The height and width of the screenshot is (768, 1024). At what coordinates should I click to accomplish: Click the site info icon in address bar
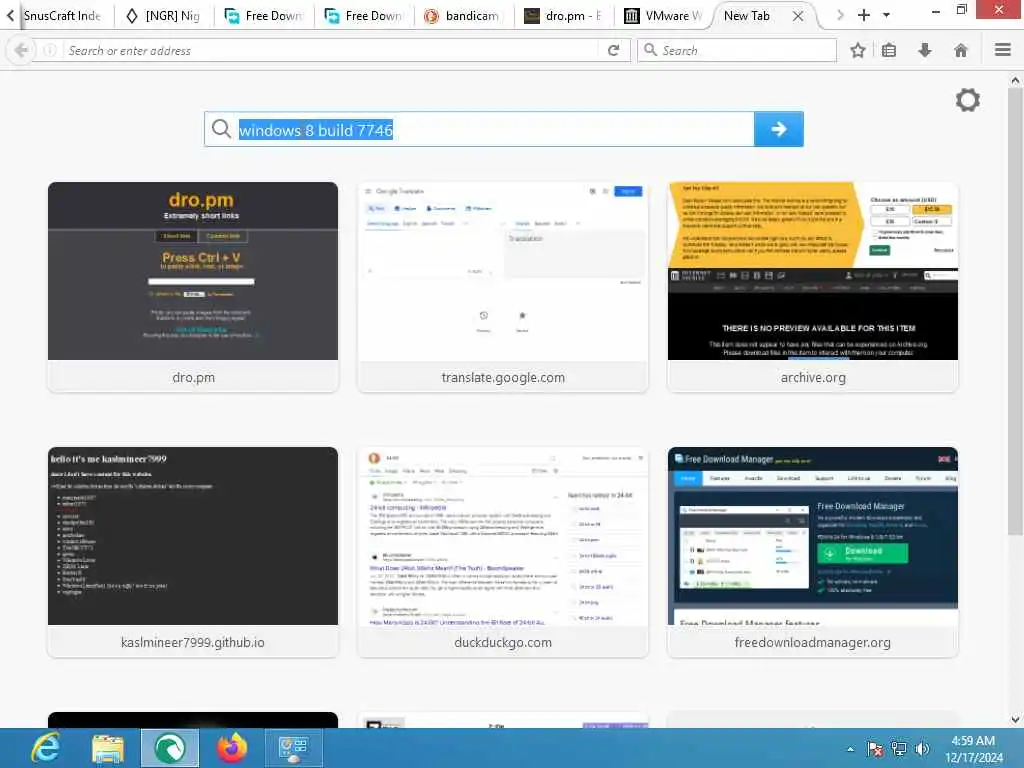pos(49,50)
